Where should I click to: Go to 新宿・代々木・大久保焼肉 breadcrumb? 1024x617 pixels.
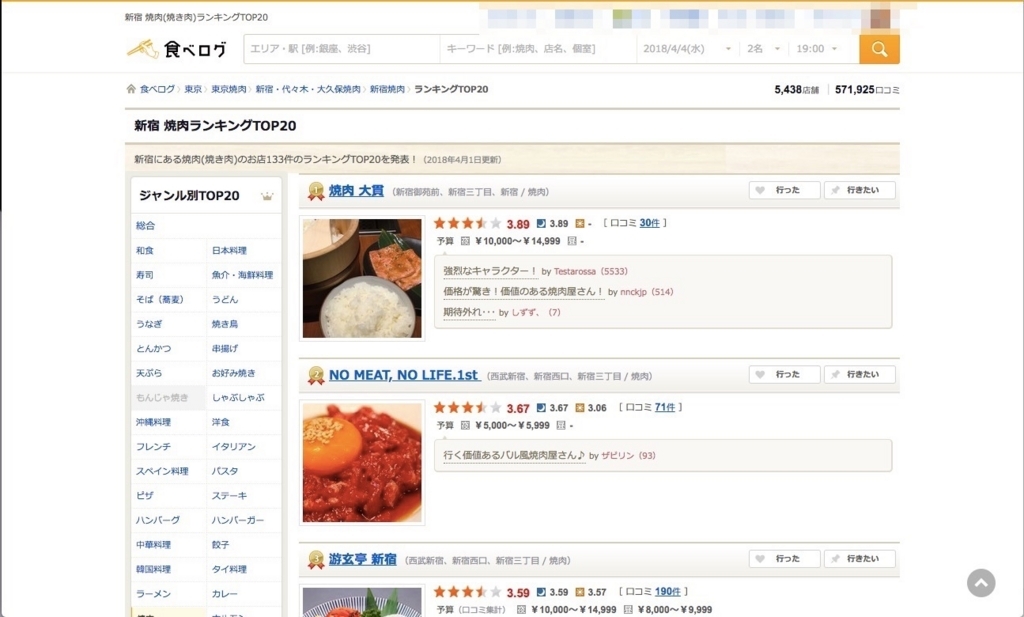[x=308, y=89]
